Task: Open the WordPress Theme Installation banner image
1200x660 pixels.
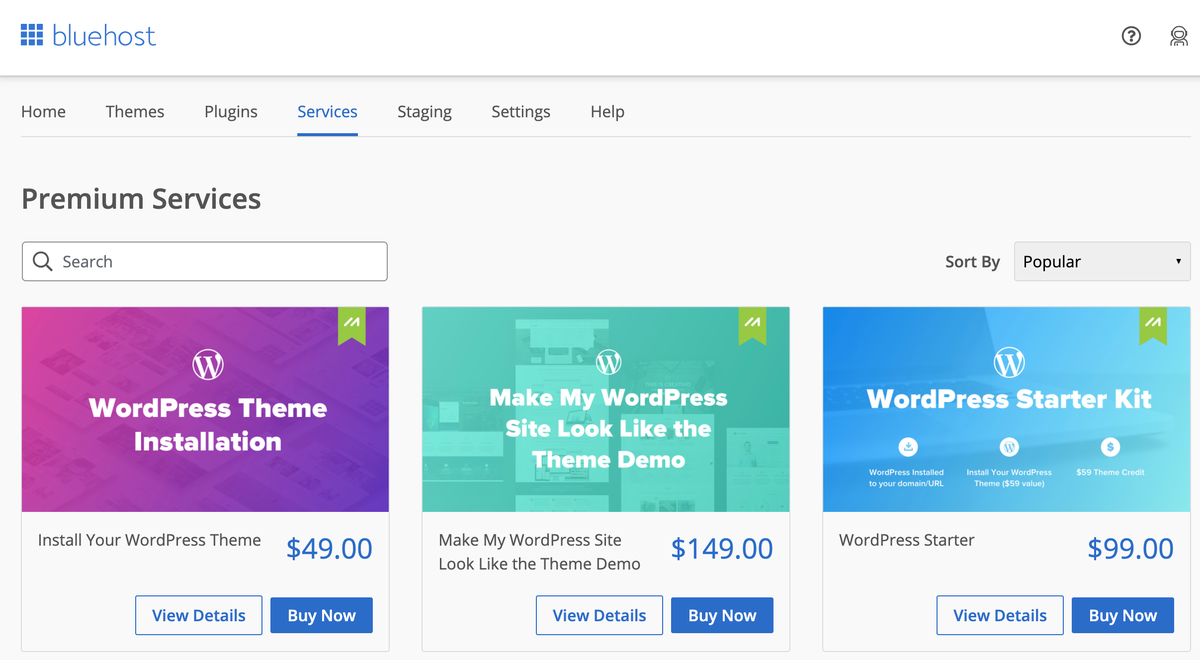Action: pyautogui.click(x=205, y=409)
